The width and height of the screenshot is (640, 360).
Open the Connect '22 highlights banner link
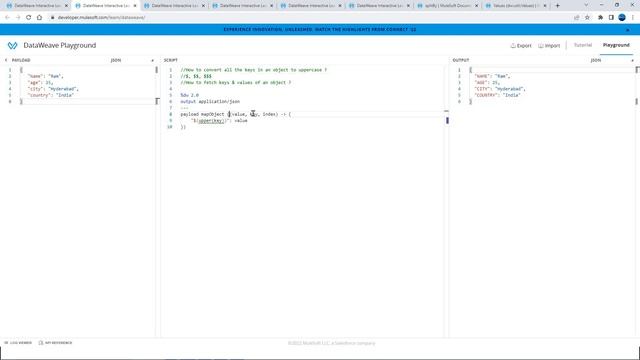click(320, 30)
